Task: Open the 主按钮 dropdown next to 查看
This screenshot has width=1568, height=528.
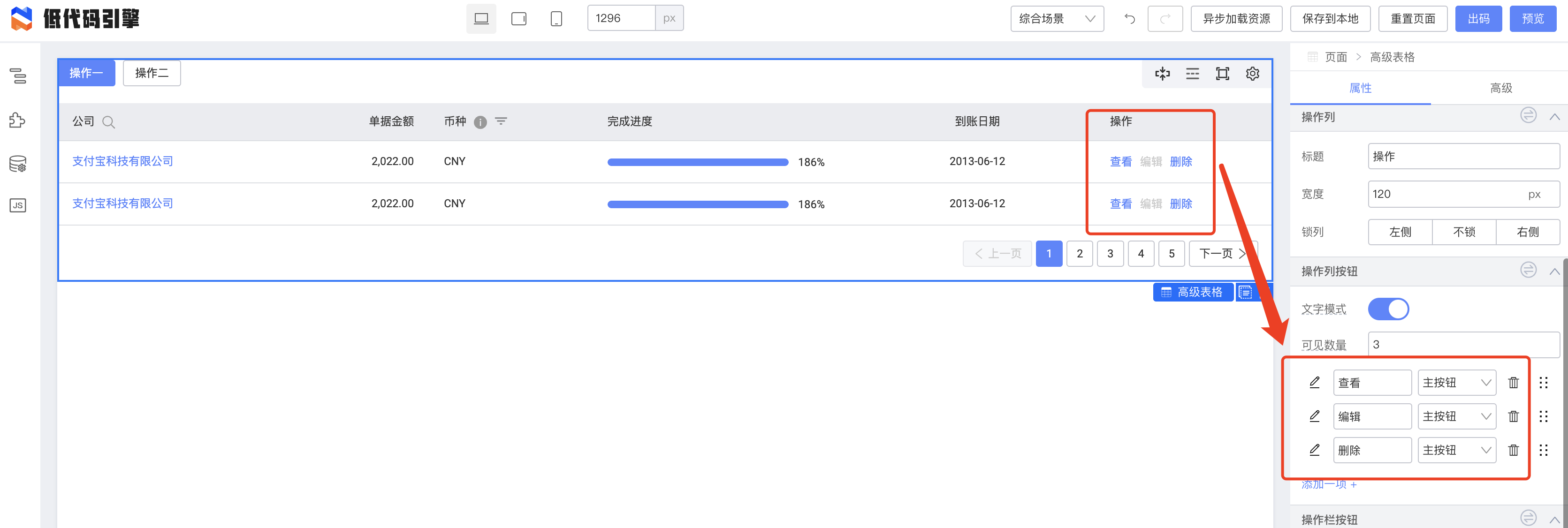Action: 1457,382
